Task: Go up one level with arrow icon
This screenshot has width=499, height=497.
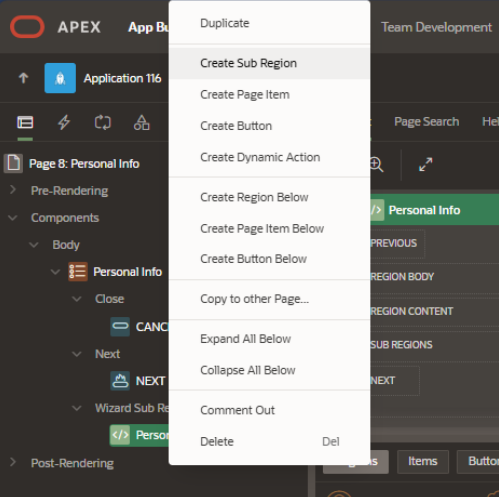Action: pos(23,78)
